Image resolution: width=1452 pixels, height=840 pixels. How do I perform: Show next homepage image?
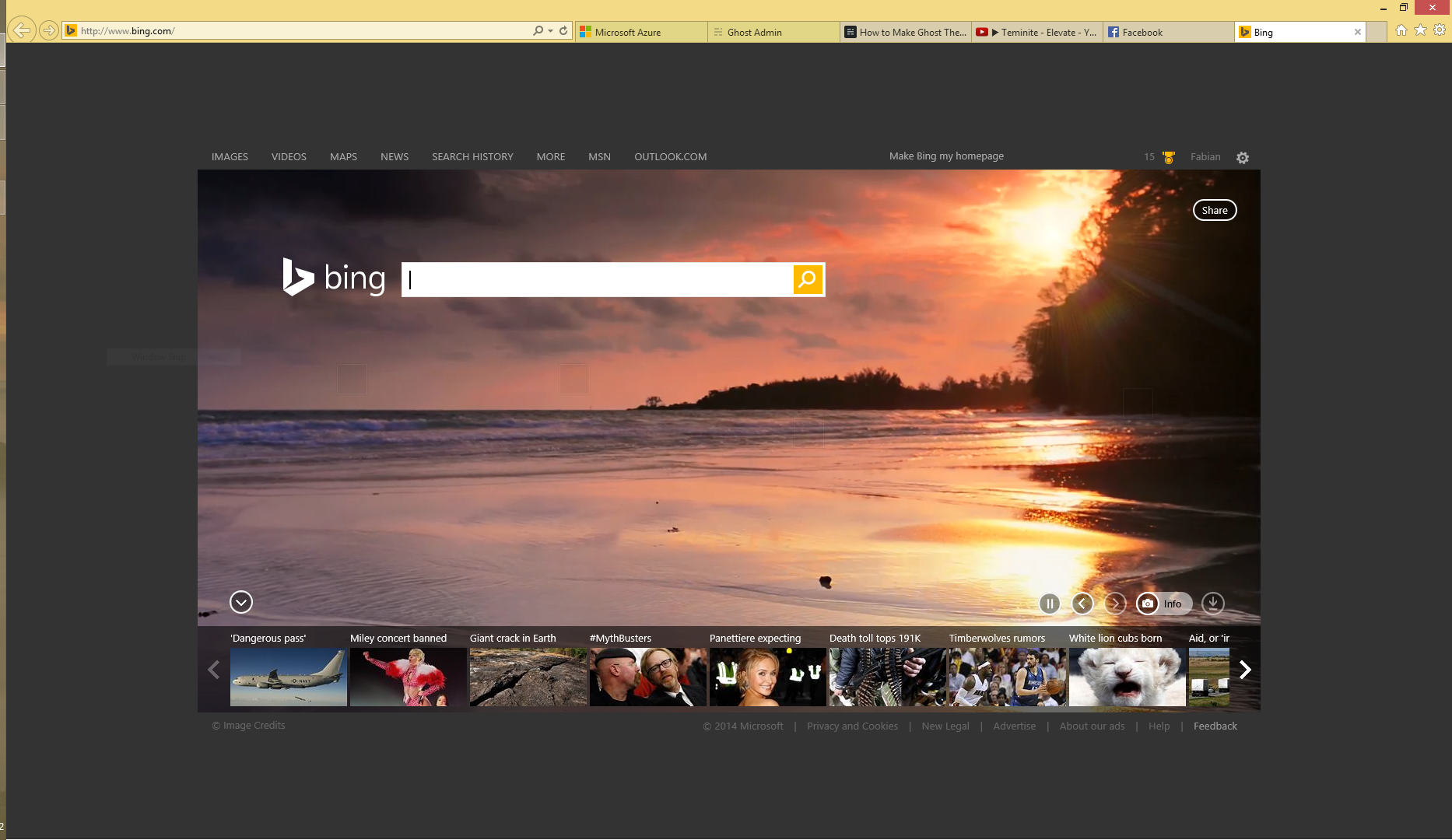(1115, 604)
